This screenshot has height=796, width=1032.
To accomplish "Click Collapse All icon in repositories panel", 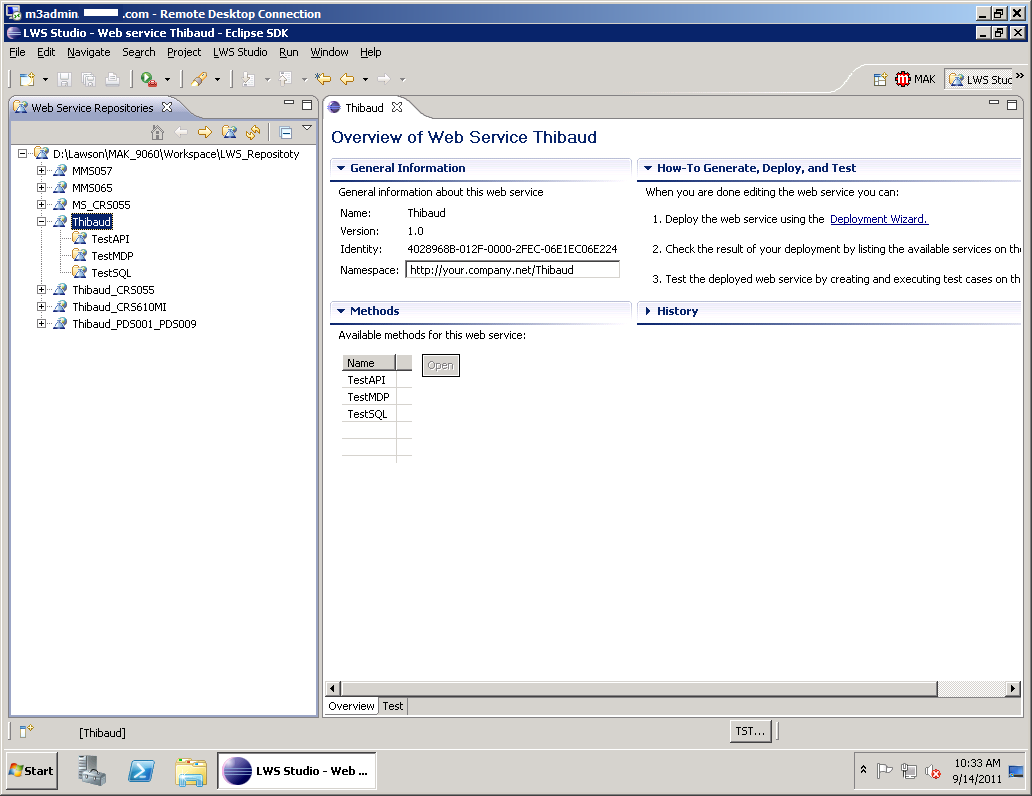I will click(x=285, y=132).
